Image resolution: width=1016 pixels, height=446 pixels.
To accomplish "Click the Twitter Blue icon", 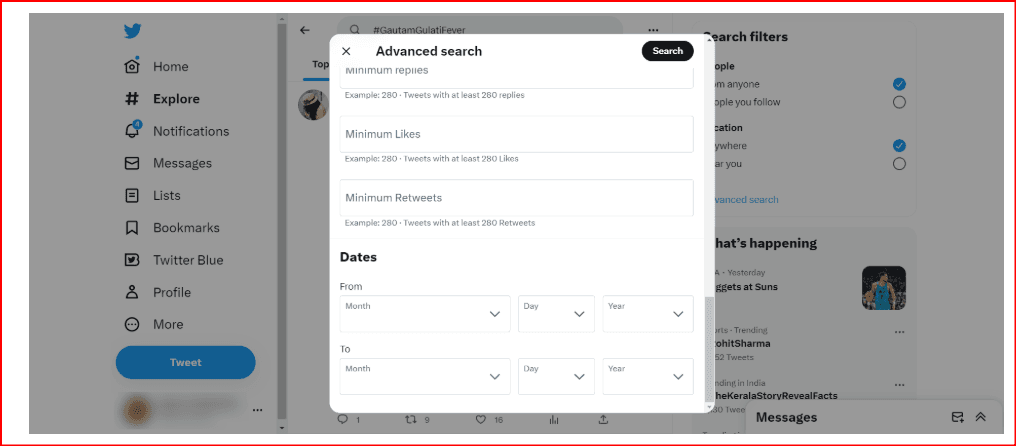I will coord(132,260).
